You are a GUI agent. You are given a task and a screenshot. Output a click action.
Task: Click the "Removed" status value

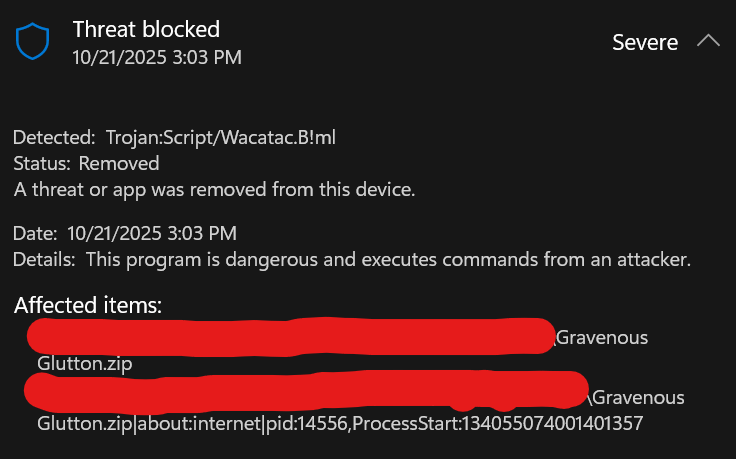119,163
